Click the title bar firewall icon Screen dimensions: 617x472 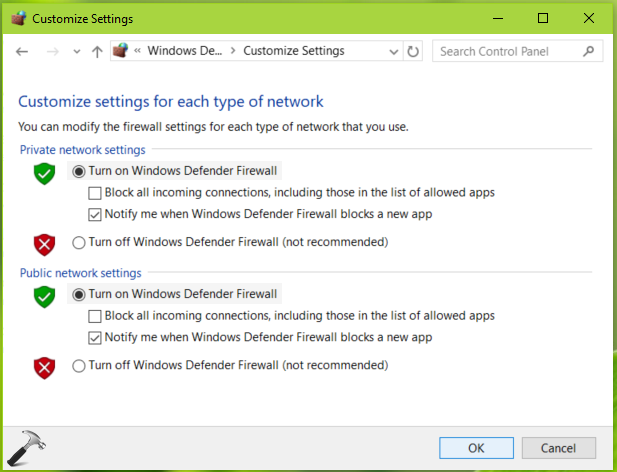tap(18, 18)
